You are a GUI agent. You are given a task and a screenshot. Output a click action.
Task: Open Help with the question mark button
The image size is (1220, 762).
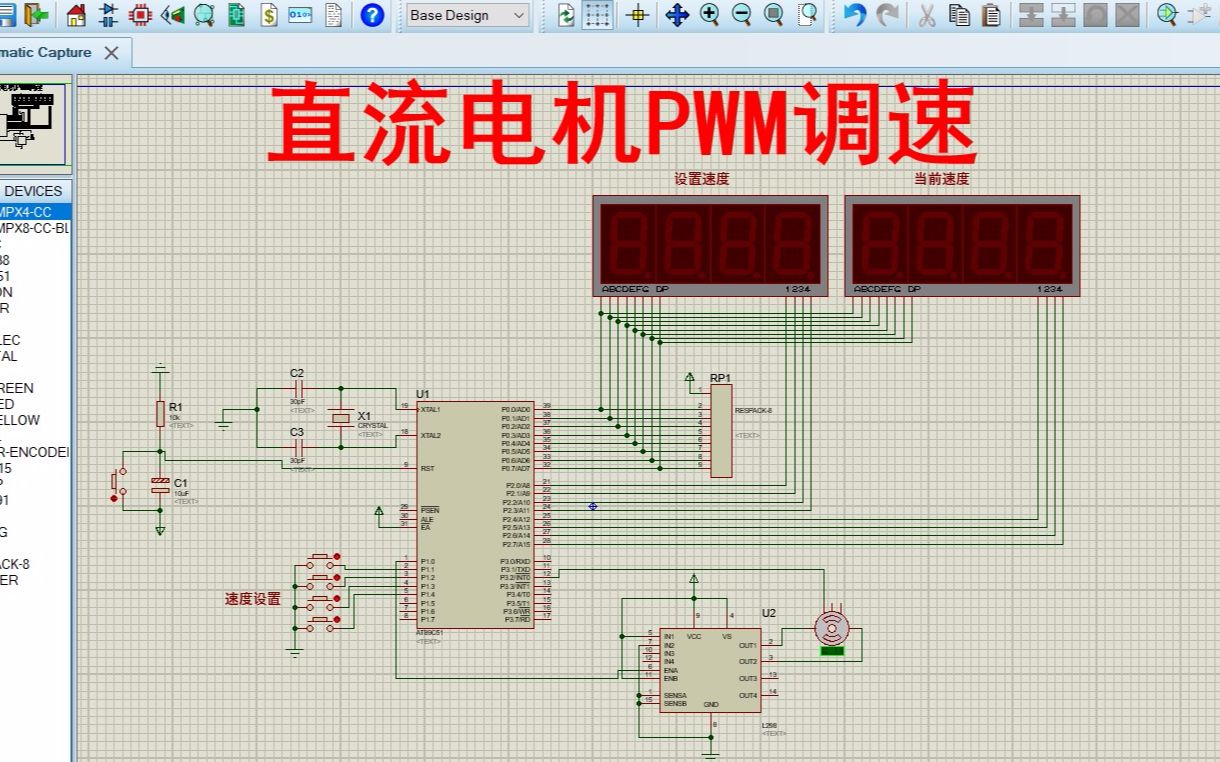370,15
